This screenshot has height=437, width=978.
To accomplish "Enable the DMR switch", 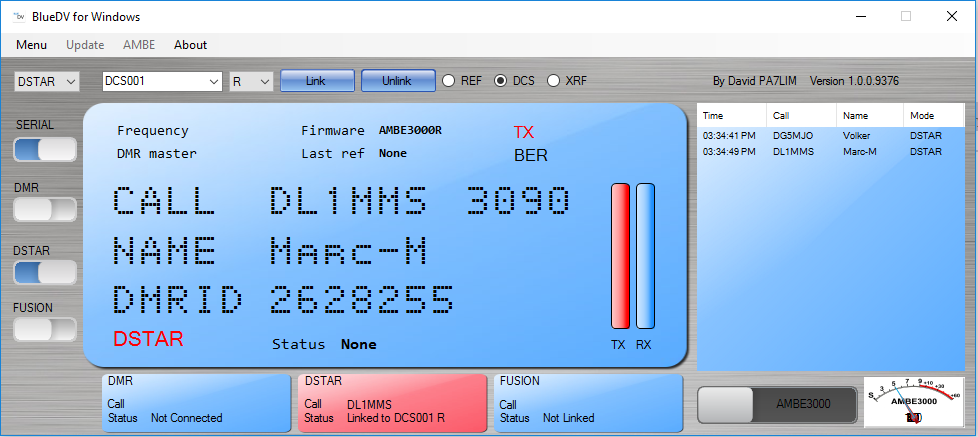I will click(45, 210).
